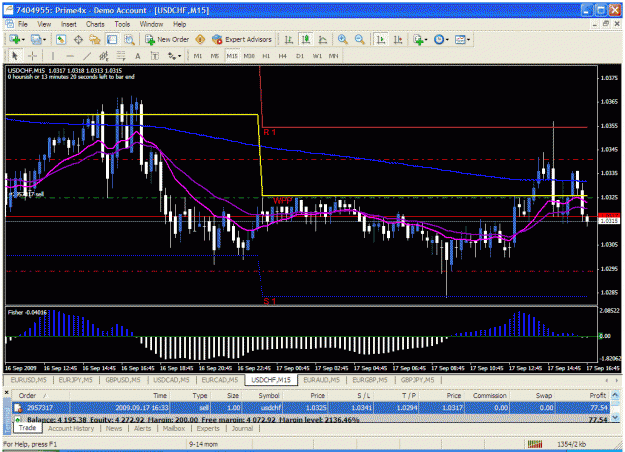Expand the New Chart dropdown arrow
The image size is (625, 452).
pyautogui.click(x=24, y=40)
